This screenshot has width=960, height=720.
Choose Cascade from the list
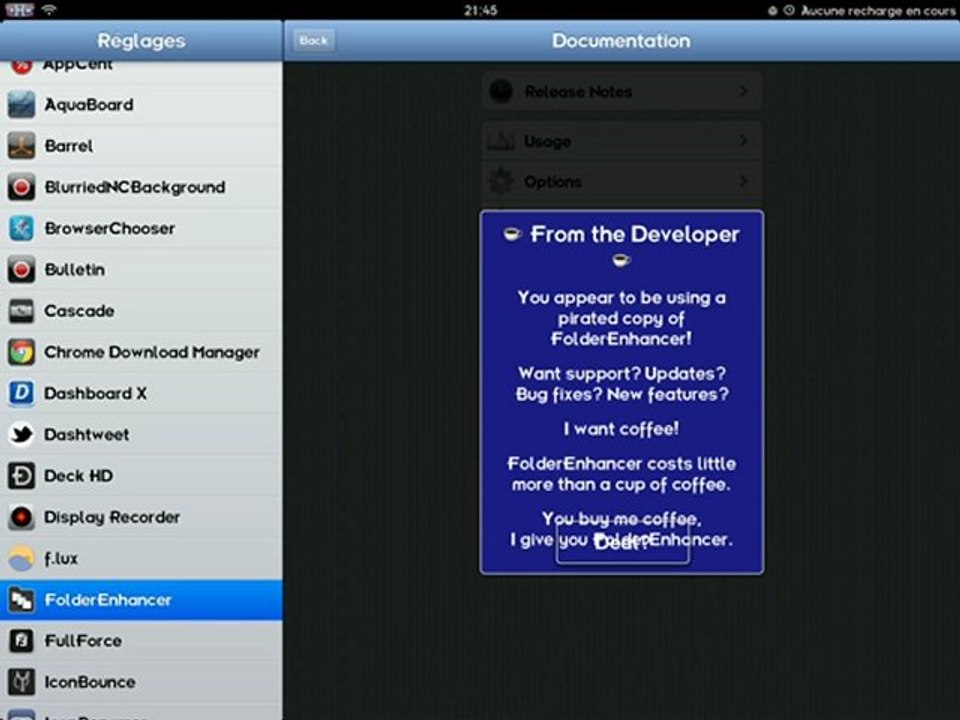coord(141,311)
